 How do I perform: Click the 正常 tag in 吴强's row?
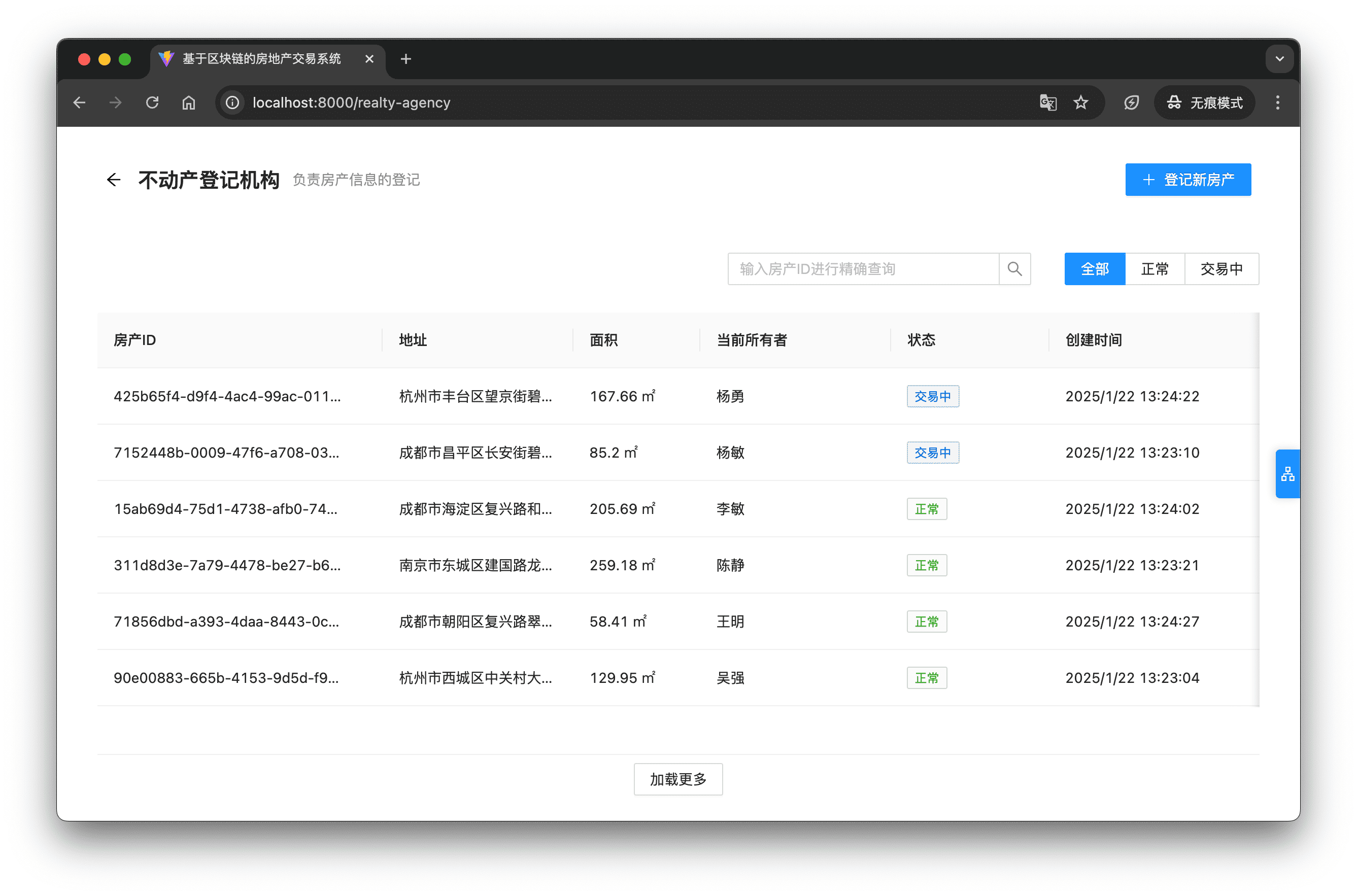(x=927, y=678)
